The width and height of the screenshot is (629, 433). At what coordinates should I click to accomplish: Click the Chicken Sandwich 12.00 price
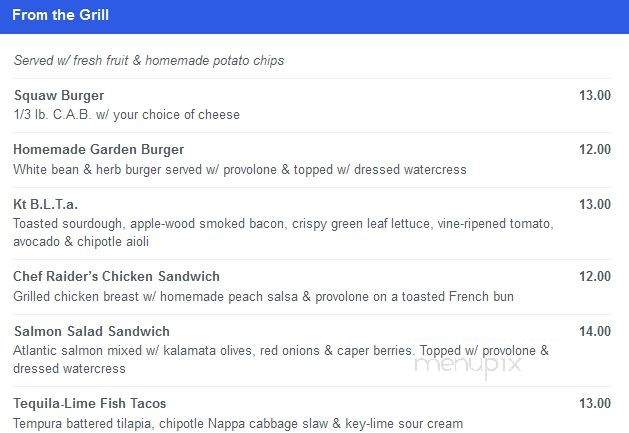tap(595, 276)
